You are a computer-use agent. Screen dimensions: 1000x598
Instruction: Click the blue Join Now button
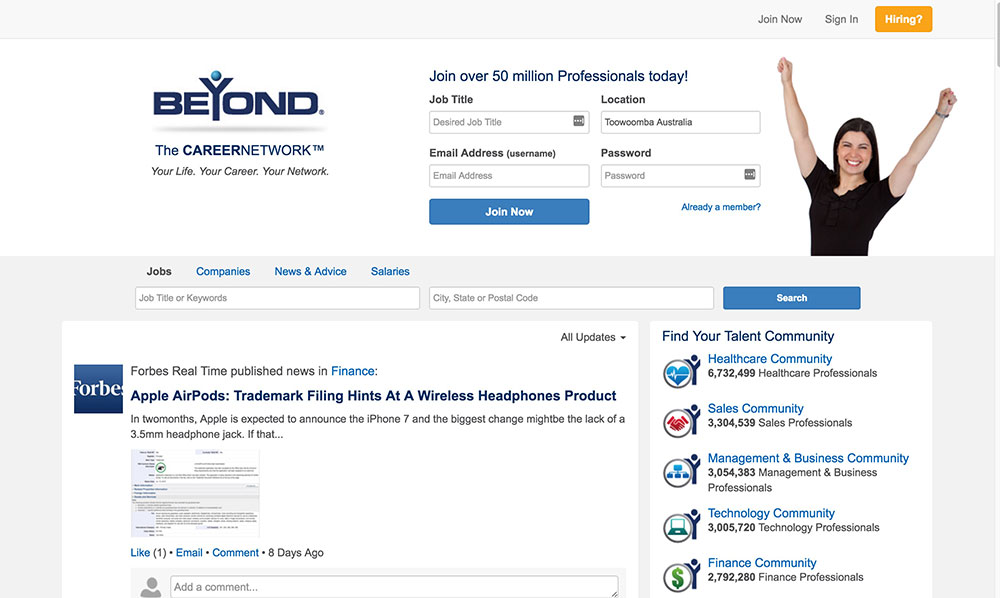(509, 212)
